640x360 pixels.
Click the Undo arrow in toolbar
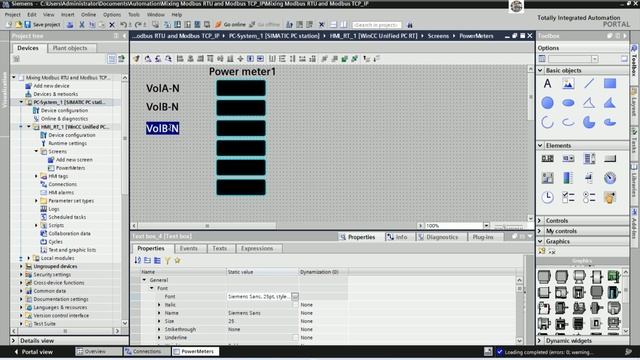[123, 24]
